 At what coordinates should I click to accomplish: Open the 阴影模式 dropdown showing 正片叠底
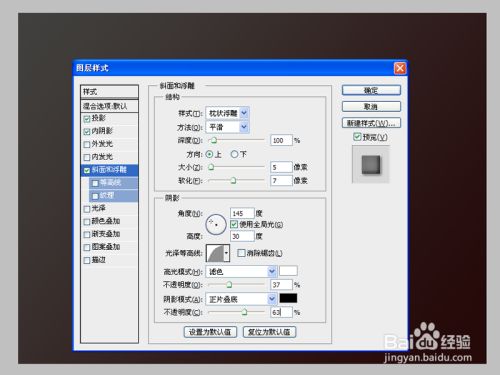(x=241, y=299)
